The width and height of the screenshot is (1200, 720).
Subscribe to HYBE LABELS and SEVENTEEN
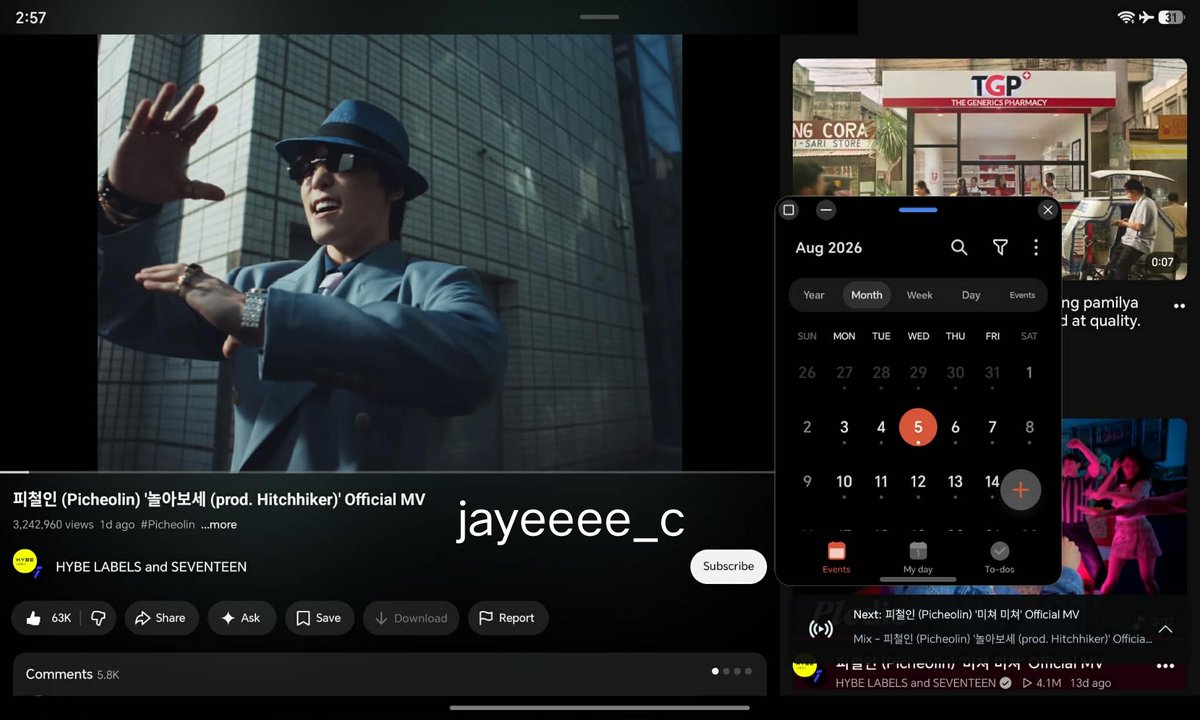tap(728, 566)
